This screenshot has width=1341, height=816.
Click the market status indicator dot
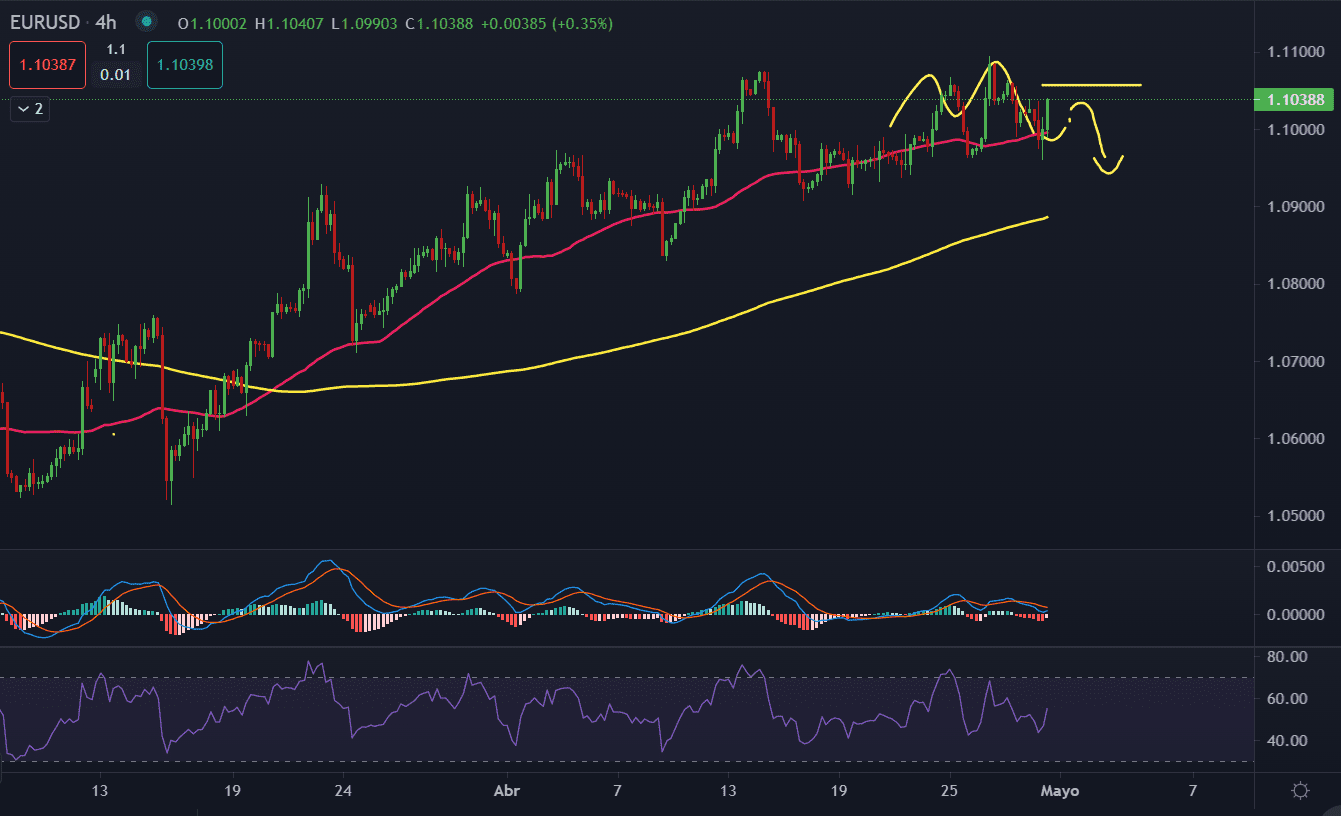pyautogui.click(x=146, y=21)
